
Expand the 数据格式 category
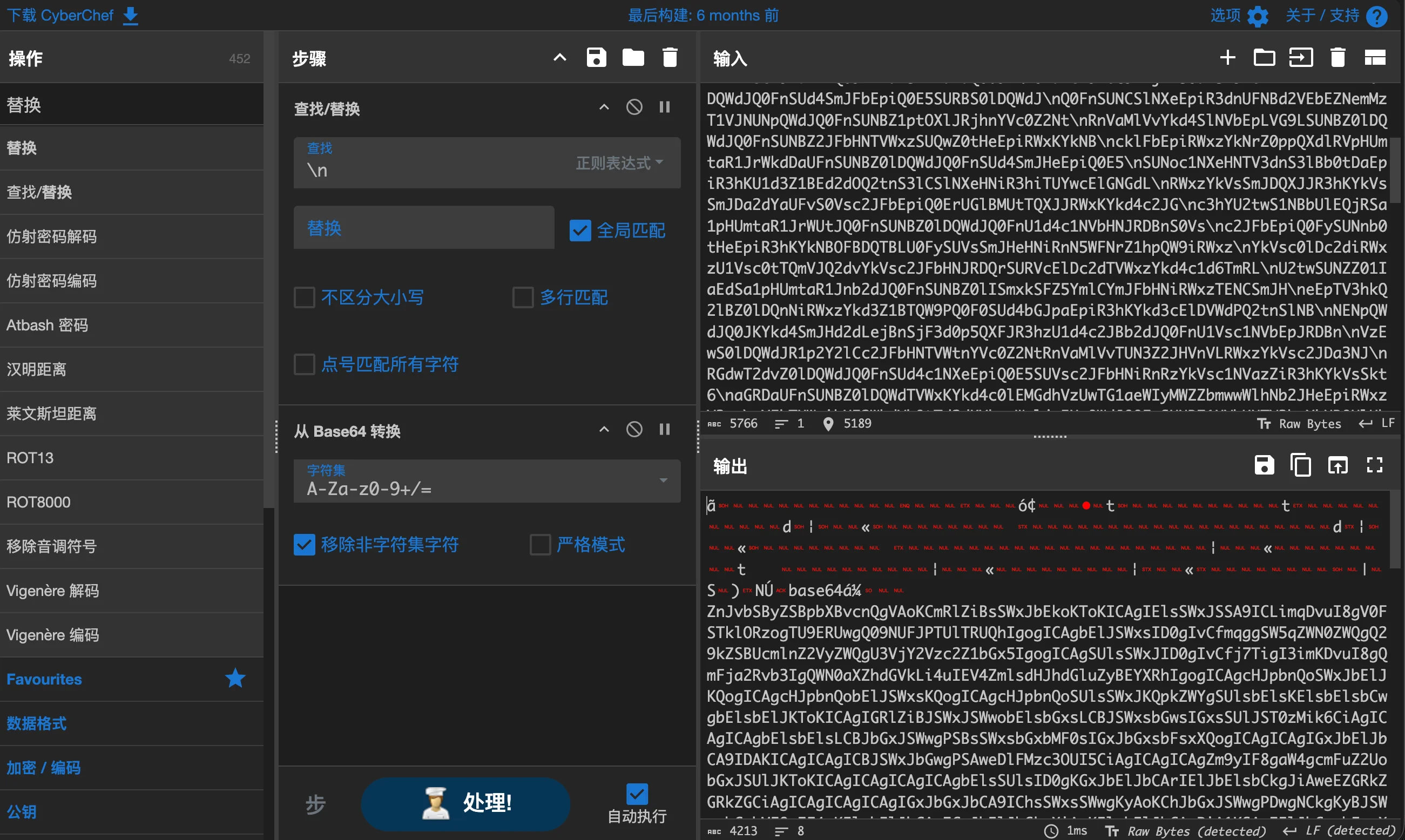point(37,723)
